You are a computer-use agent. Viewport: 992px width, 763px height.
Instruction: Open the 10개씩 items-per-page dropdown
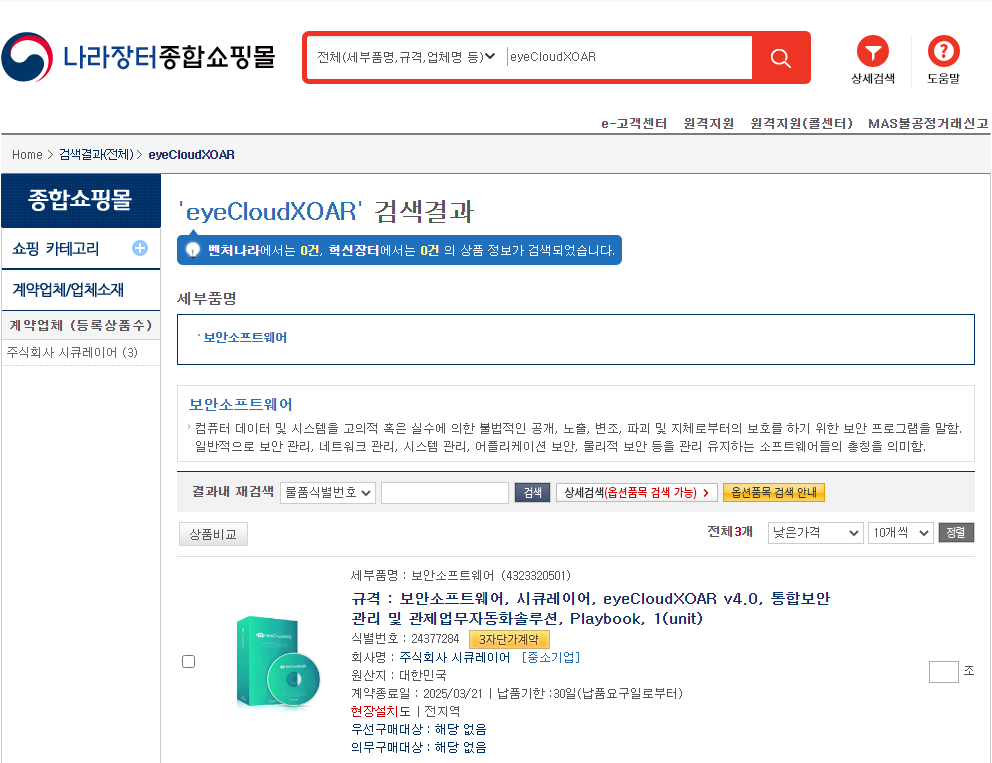(898, 533)
